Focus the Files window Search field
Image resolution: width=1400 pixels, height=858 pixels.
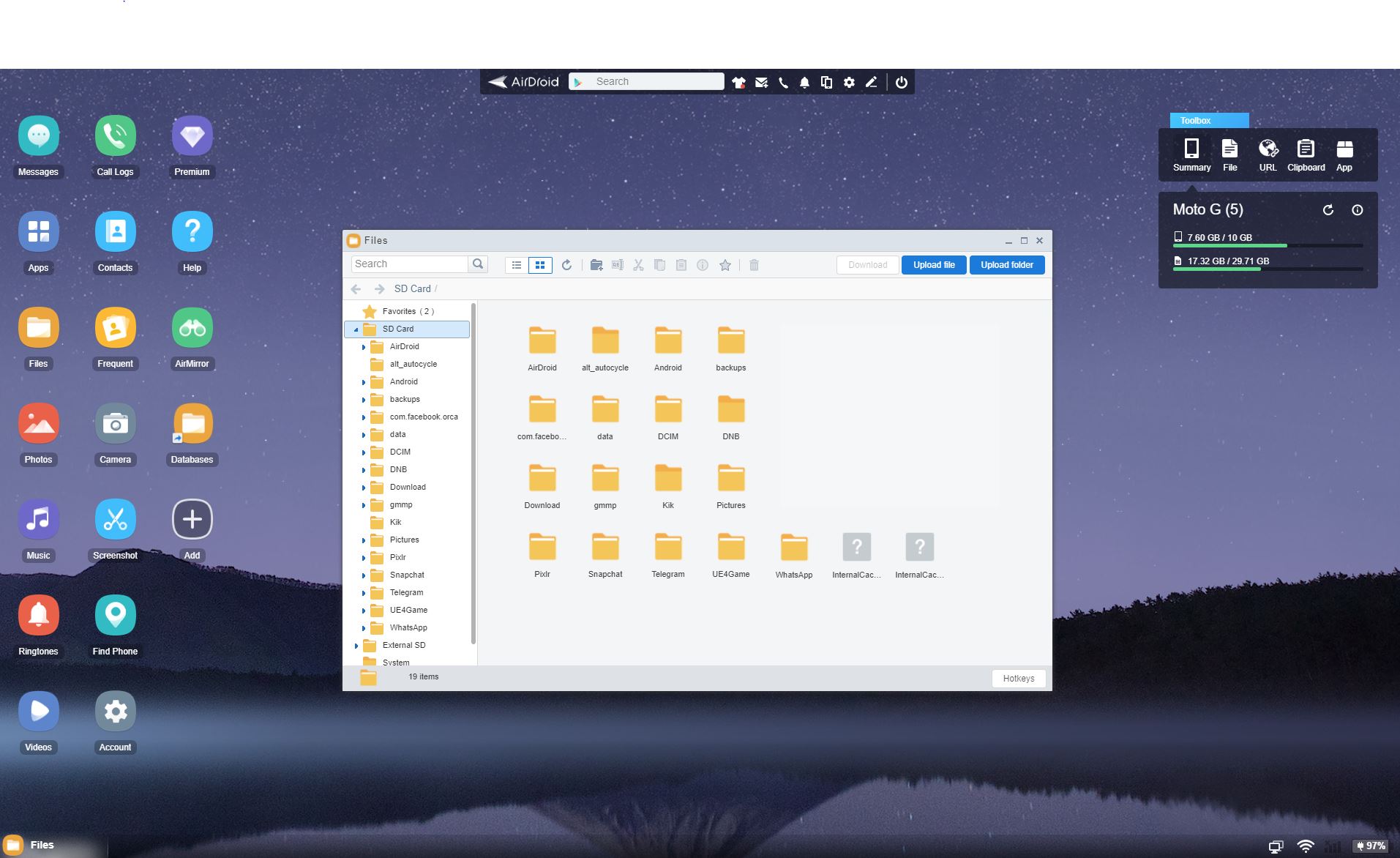409,264
